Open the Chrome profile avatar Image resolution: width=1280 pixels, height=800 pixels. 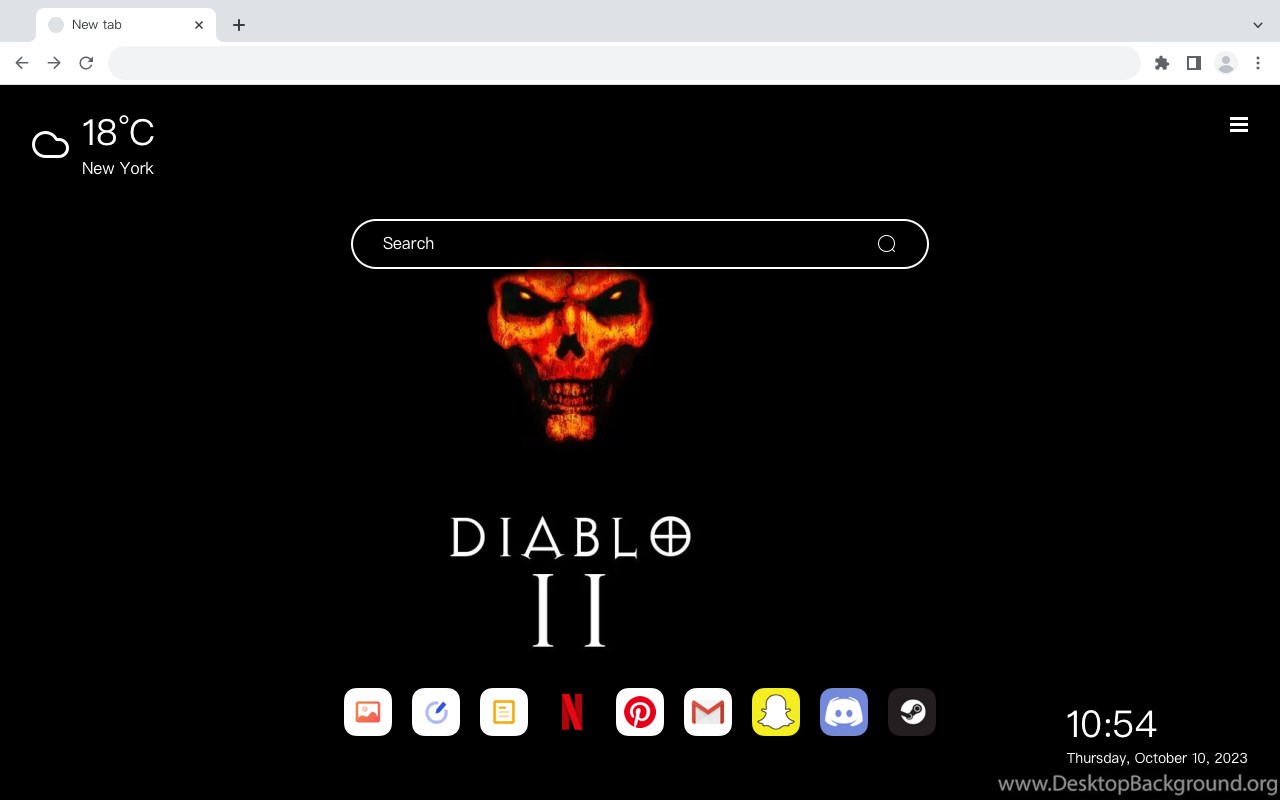point(1226,63)
